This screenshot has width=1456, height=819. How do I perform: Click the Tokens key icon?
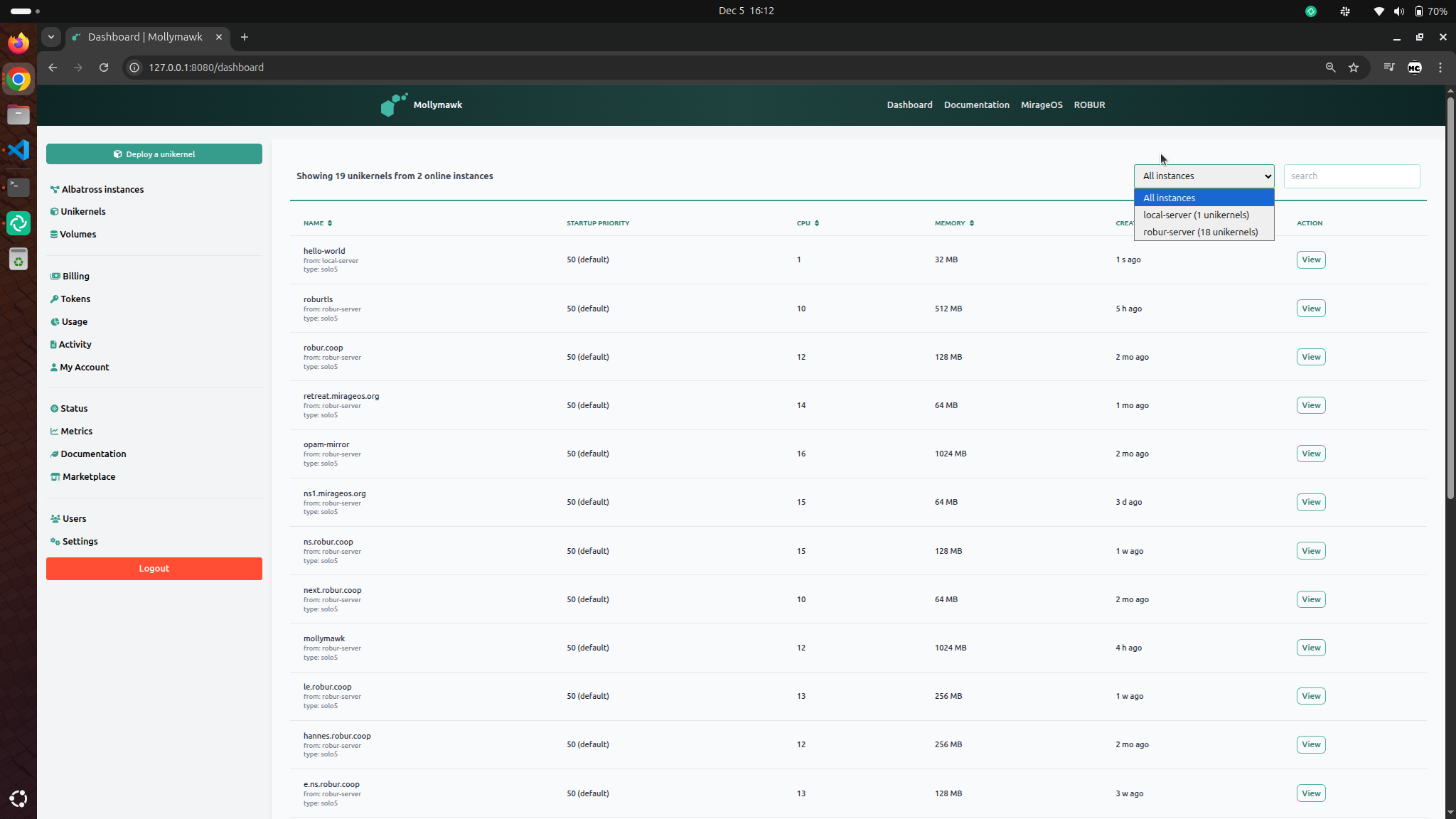tap(55, 299)
